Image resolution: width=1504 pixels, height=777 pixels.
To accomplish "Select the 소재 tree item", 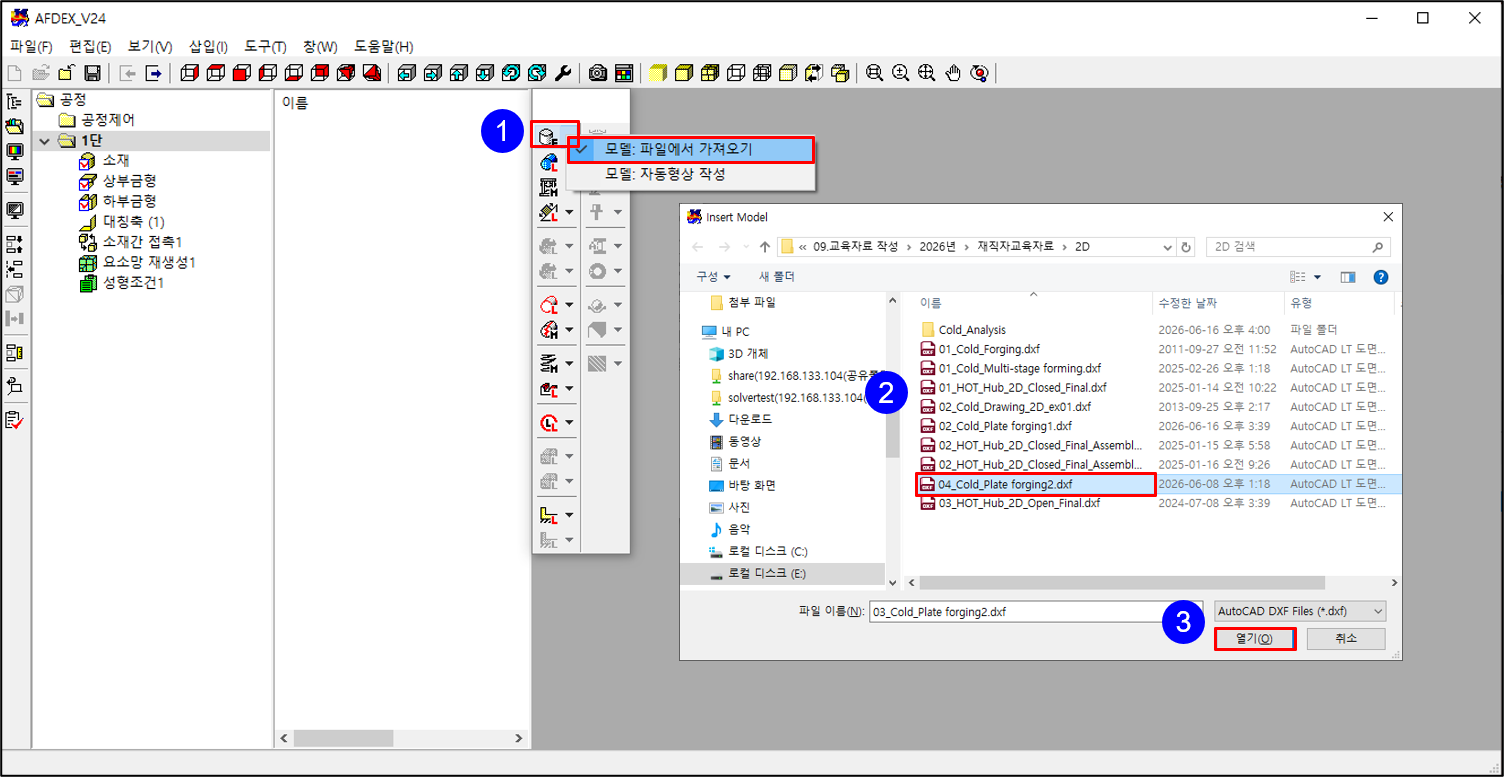I will (x=116, y=161).
